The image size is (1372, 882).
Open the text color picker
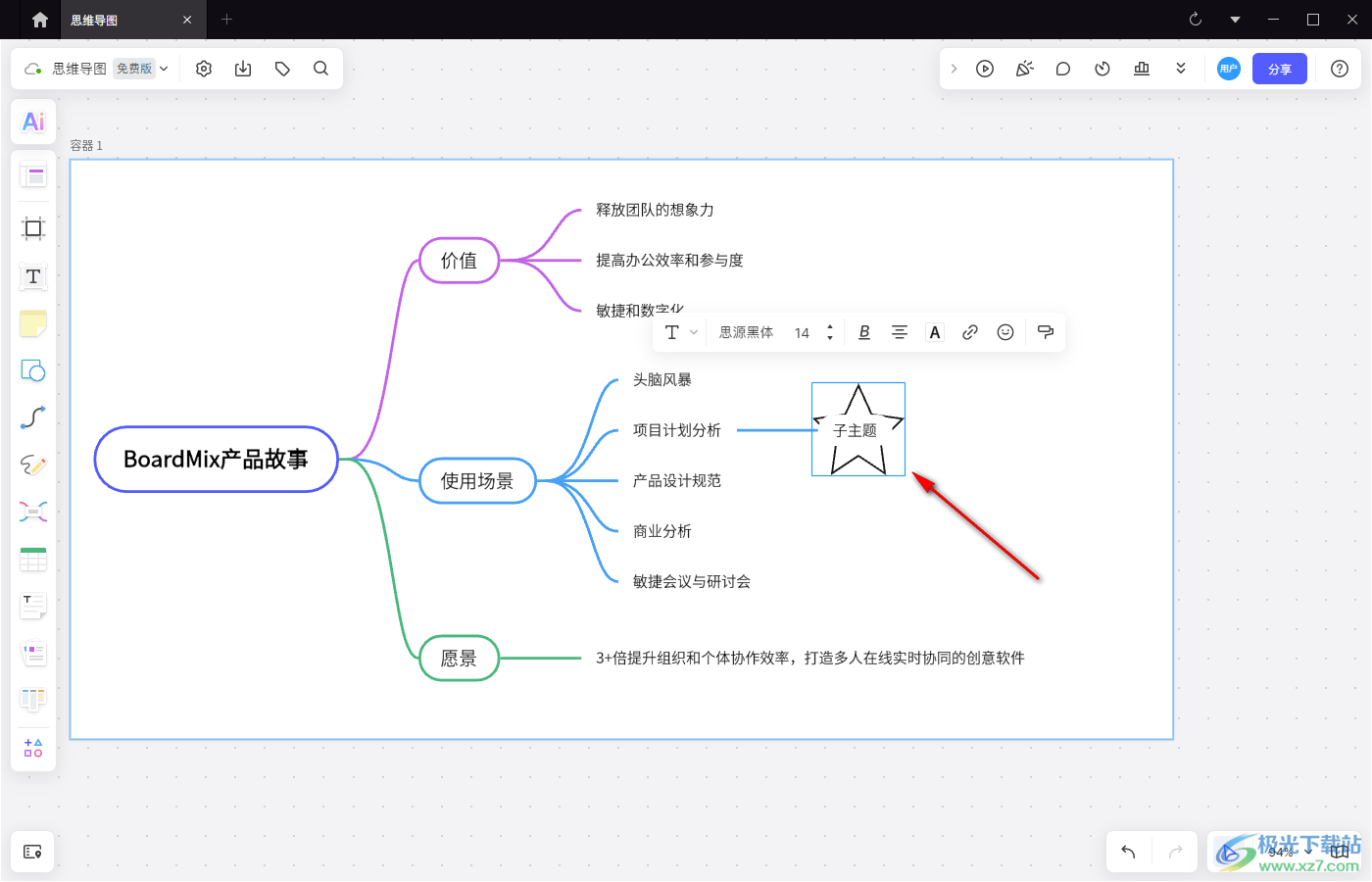(x=935, y=332)
